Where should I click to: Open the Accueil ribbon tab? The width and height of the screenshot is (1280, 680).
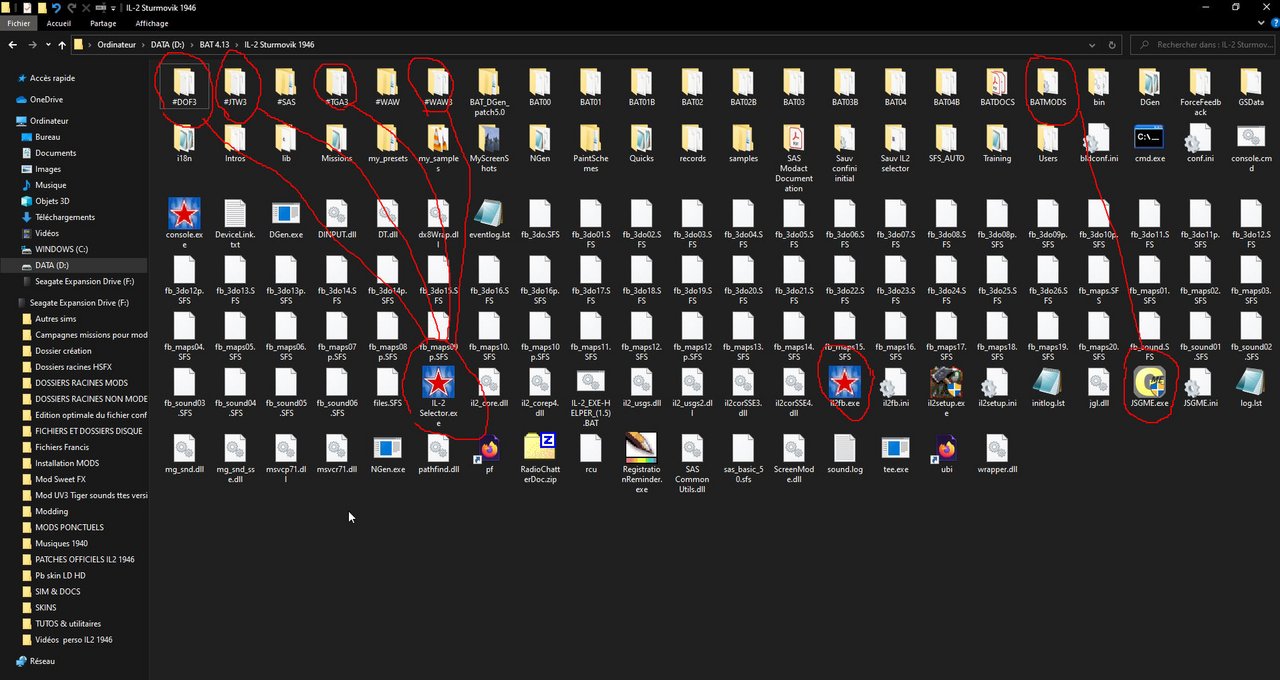point(59,23)
